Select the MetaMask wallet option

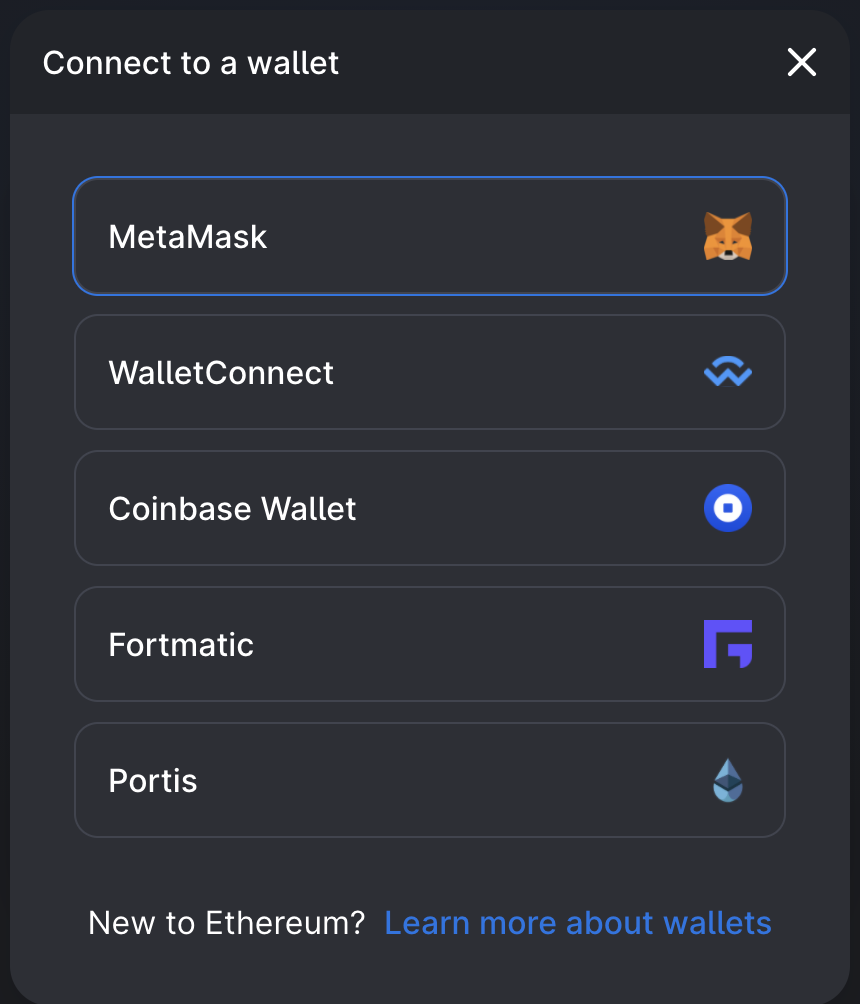click(430, 236)
